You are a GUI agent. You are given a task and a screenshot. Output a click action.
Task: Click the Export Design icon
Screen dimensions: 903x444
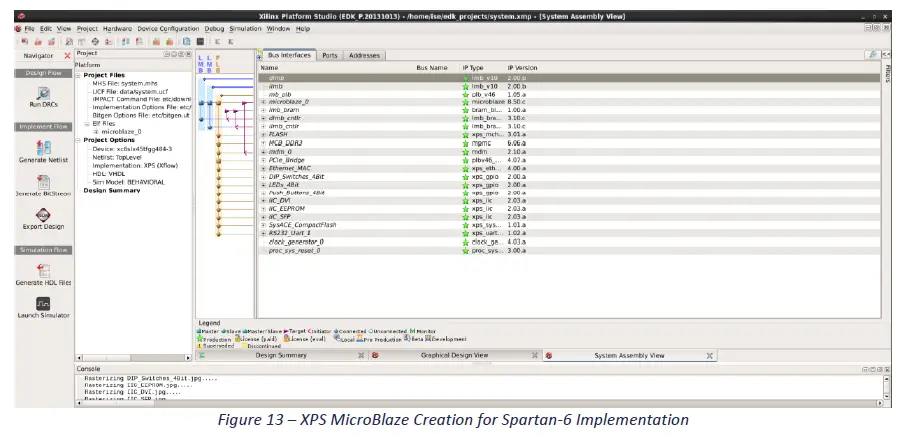(43, 215)
